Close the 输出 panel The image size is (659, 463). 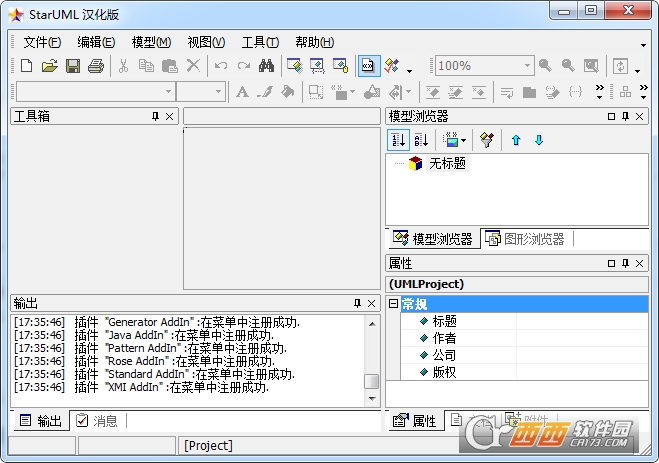[x=372, y=303]
